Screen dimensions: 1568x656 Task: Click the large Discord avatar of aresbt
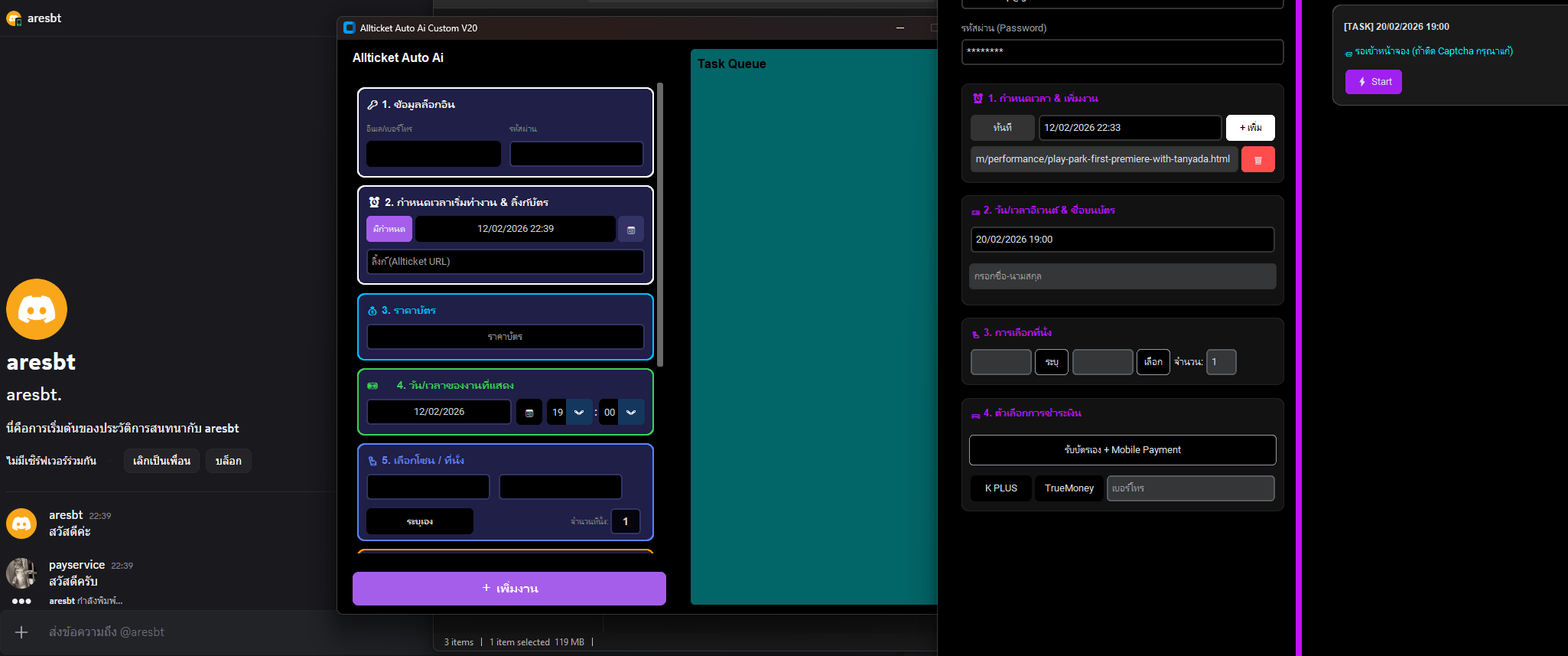pyautogui.click(x=37, y=309)
